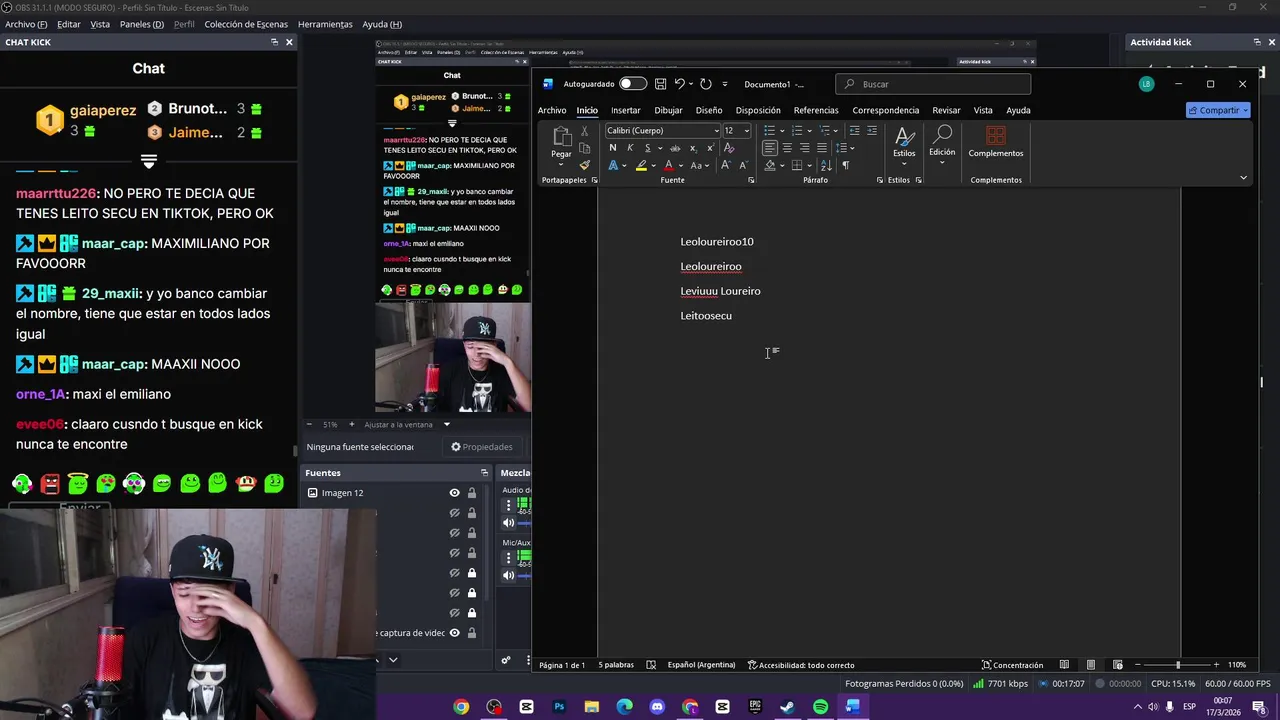Click the subscript x₂ icon
This screenshot has width=1280, height=720.
[x=693, y=148]
